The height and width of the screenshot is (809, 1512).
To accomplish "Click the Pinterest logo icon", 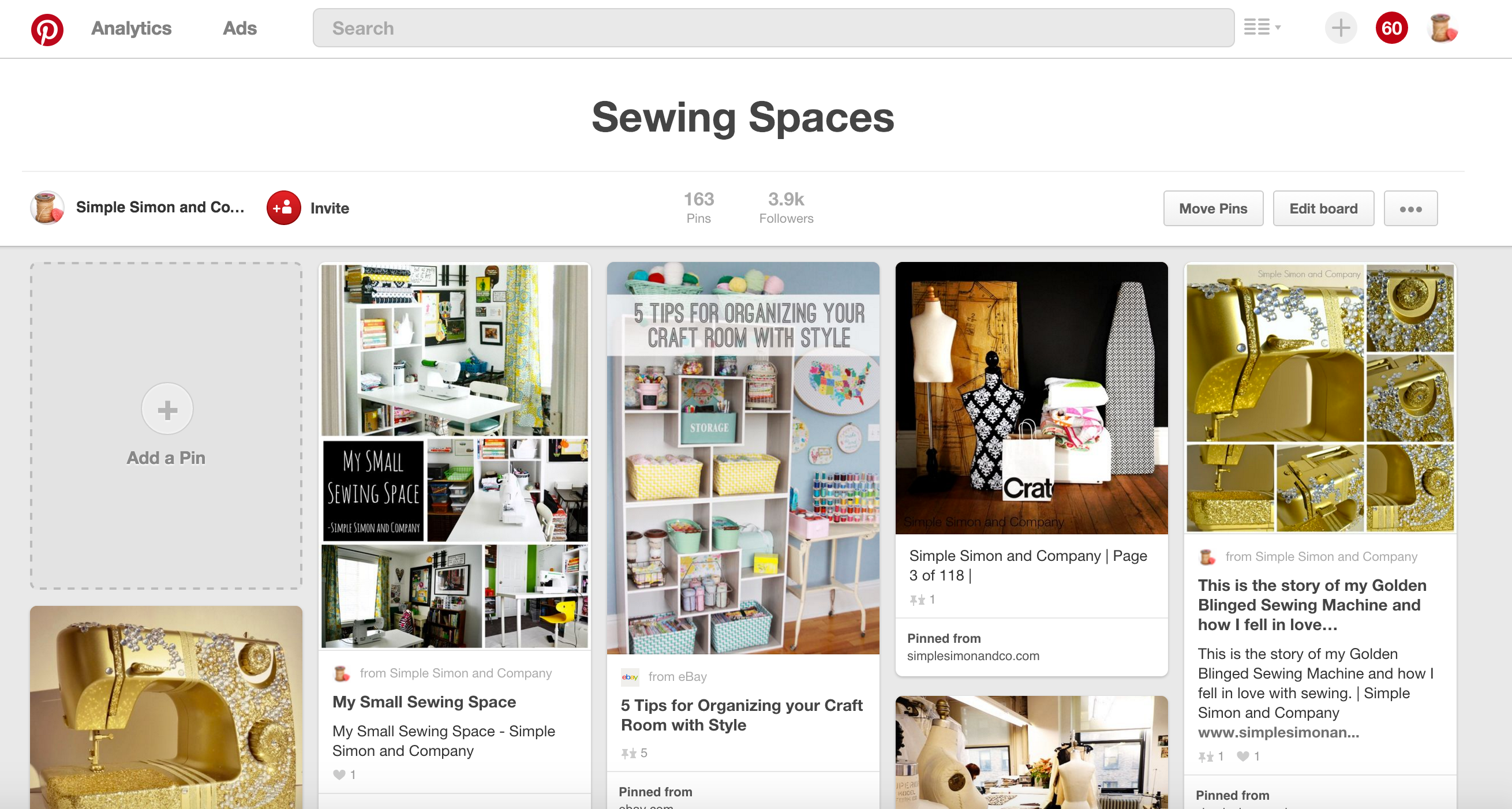I will tap(47, 29).
